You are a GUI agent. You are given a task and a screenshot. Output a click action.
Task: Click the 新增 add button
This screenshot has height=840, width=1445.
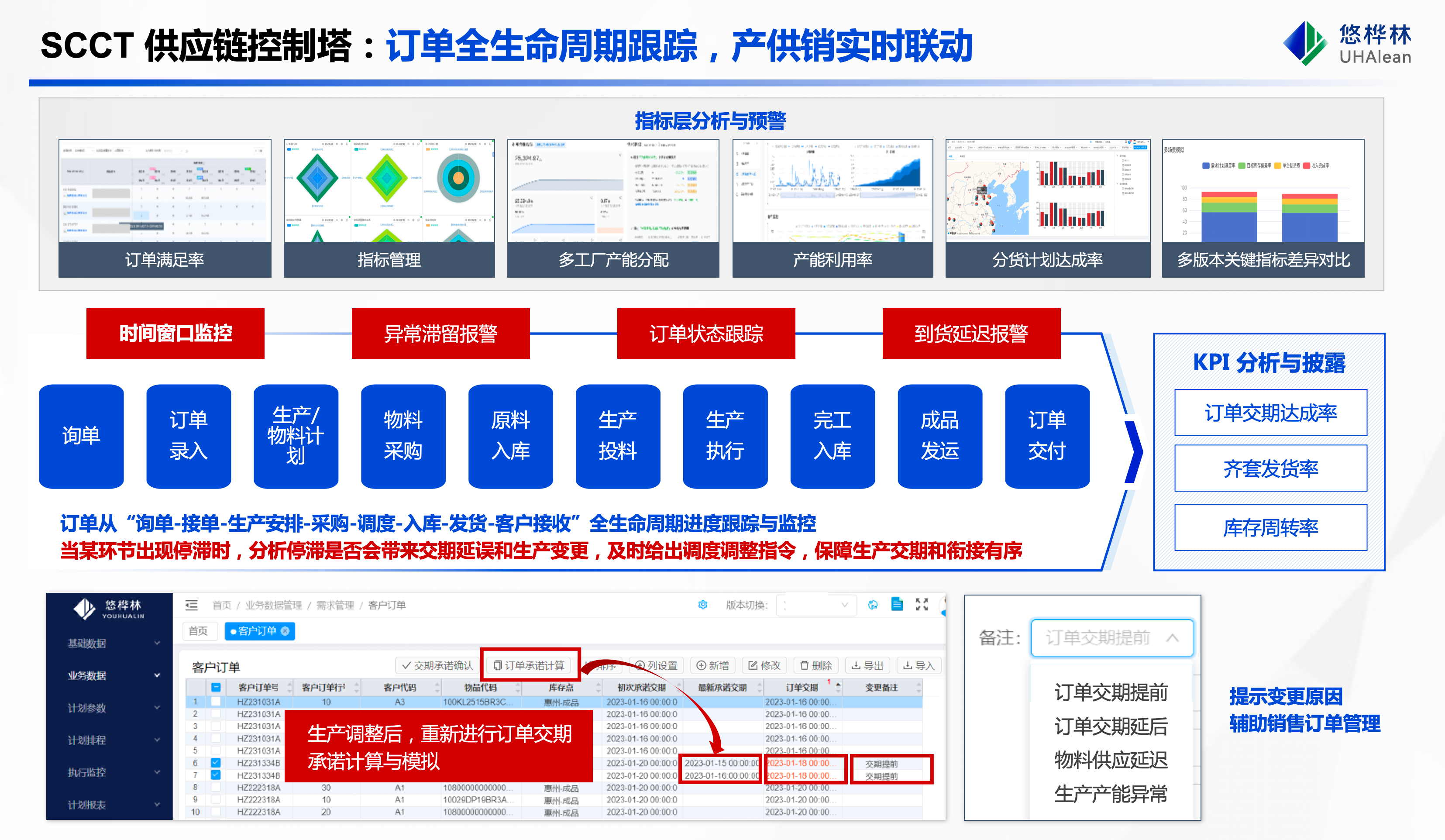pyautogui.click(x=712, y=665)
